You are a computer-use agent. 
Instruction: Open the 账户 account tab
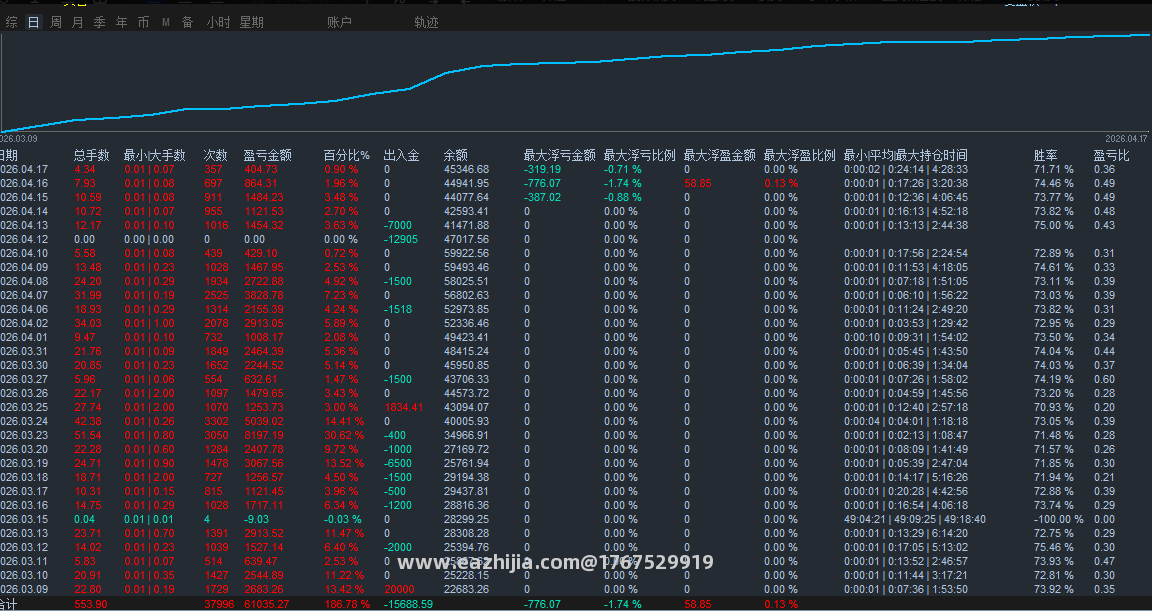point(339,23)
